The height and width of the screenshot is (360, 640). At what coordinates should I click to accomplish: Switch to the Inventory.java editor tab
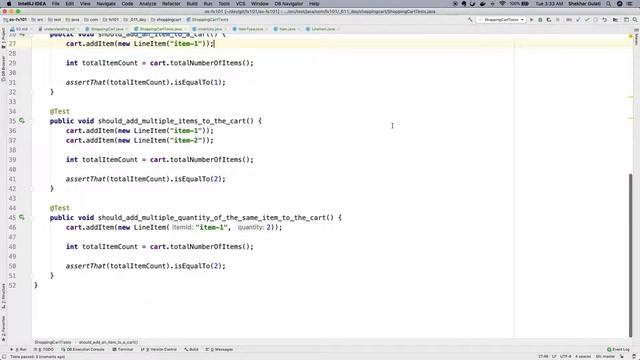click(x=209, y=29)
